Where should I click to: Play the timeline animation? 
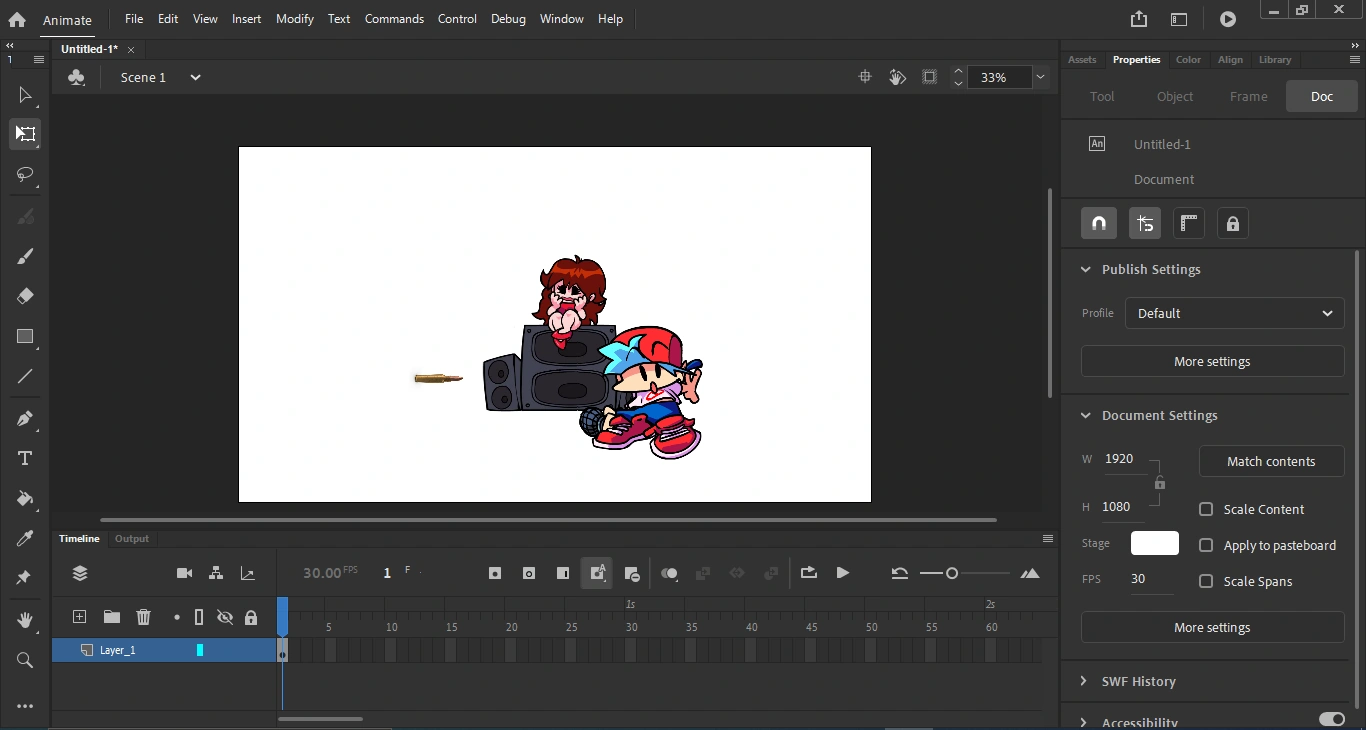(x=843, y=573)
